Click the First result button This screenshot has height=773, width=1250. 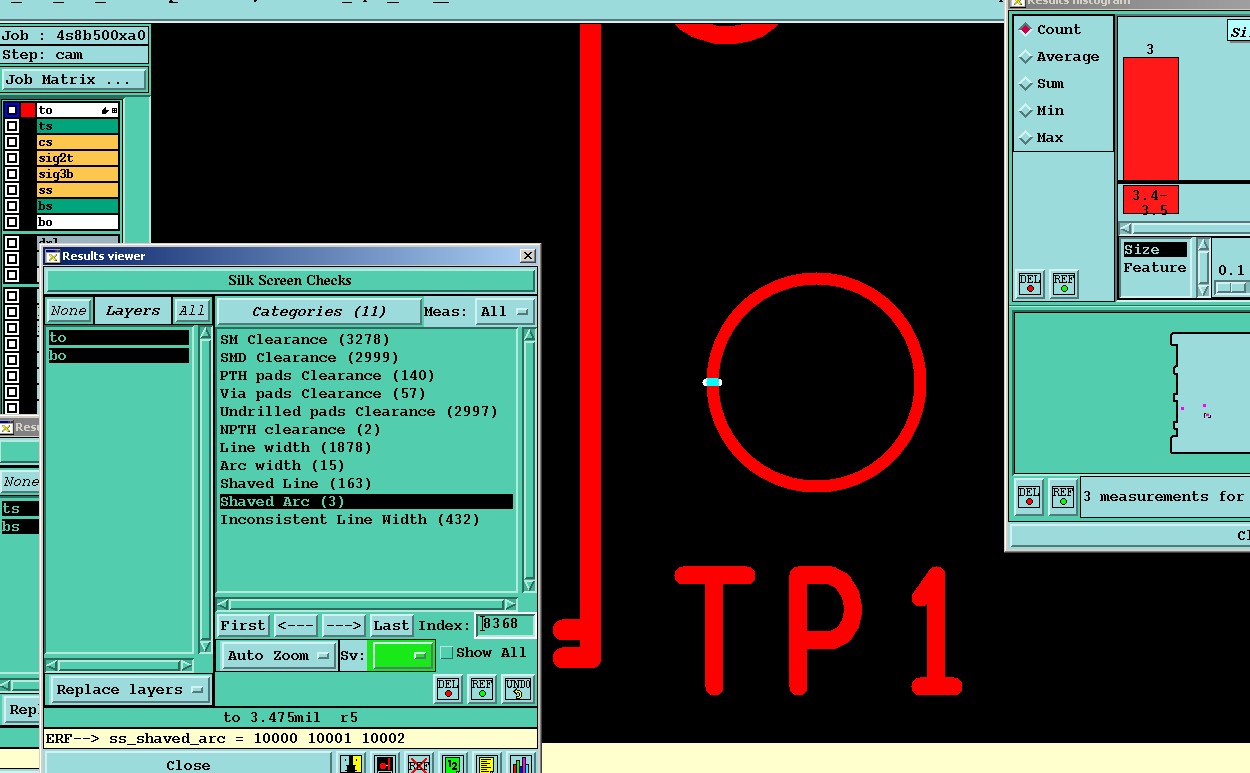pos(243,625)
